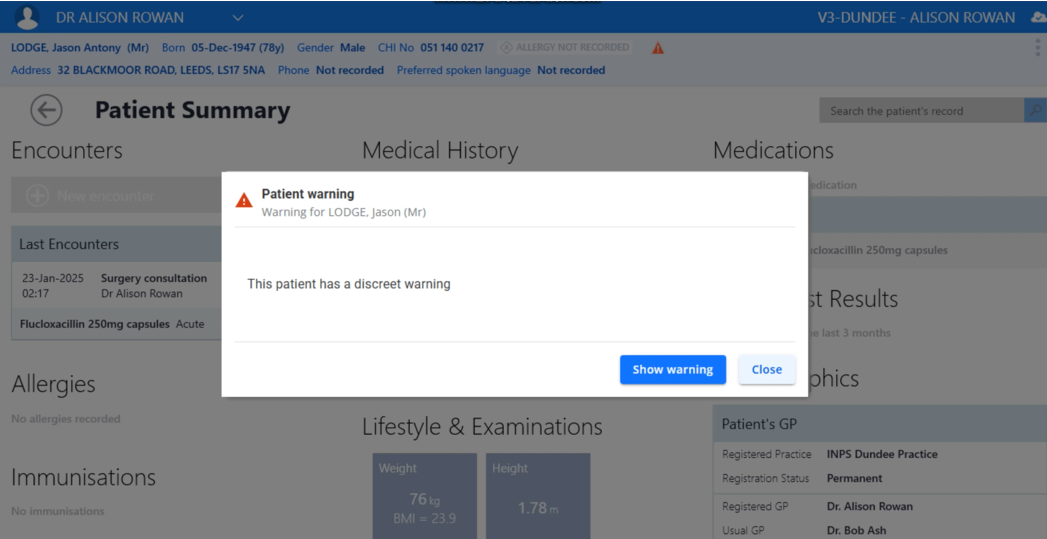Close the Patient warning dialog

tap(767, 369)
